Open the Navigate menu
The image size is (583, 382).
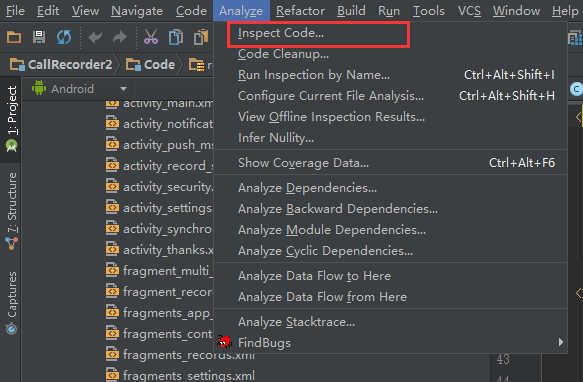tap(137, 11)
